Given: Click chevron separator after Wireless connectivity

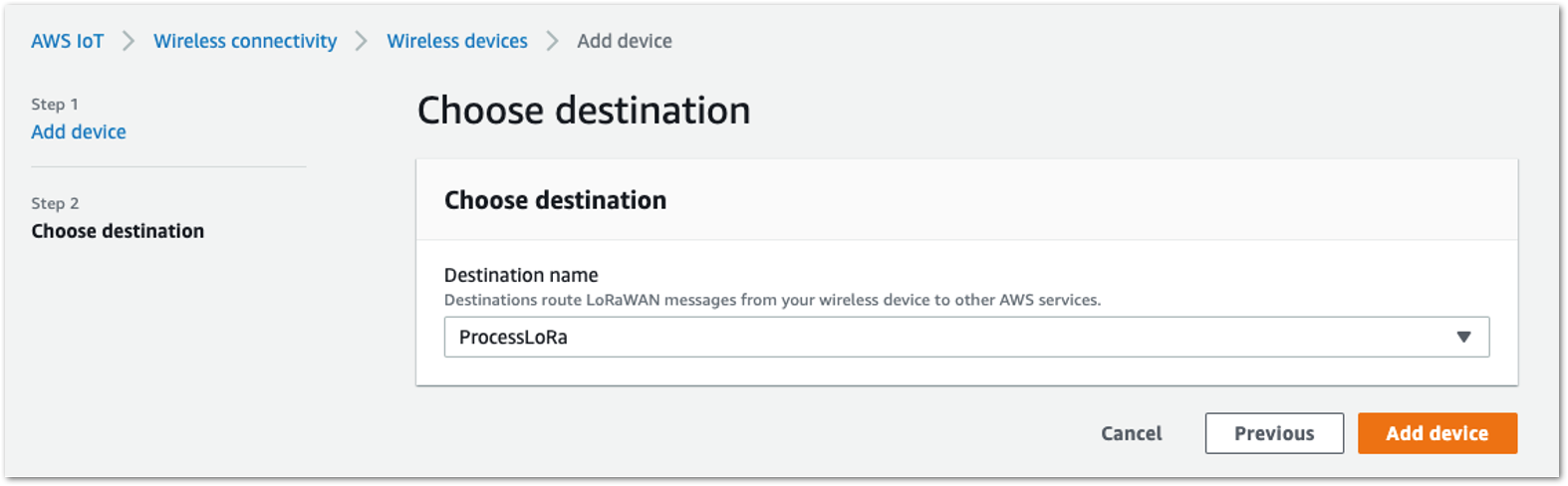Looking at the screenshot, I should 362,41.
